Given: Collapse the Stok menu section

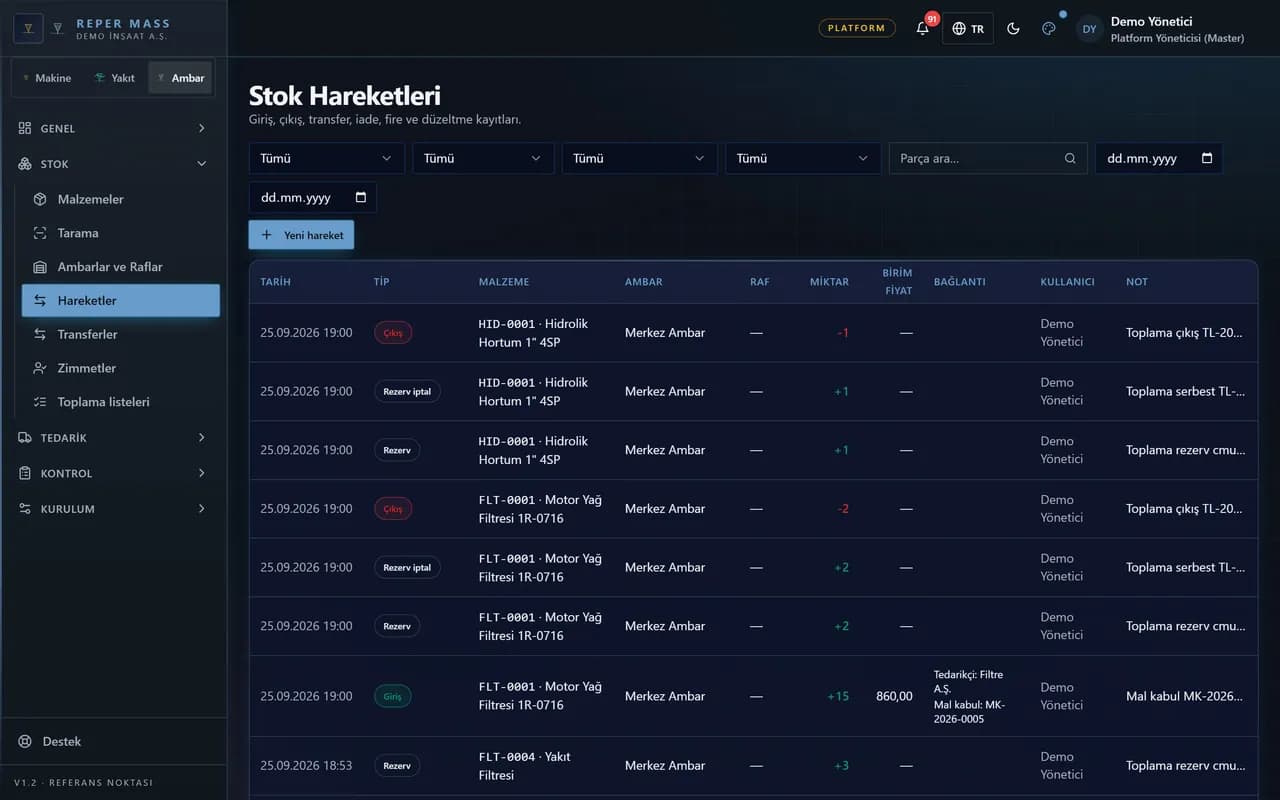Looking at the screenshot, I should 114,164.
